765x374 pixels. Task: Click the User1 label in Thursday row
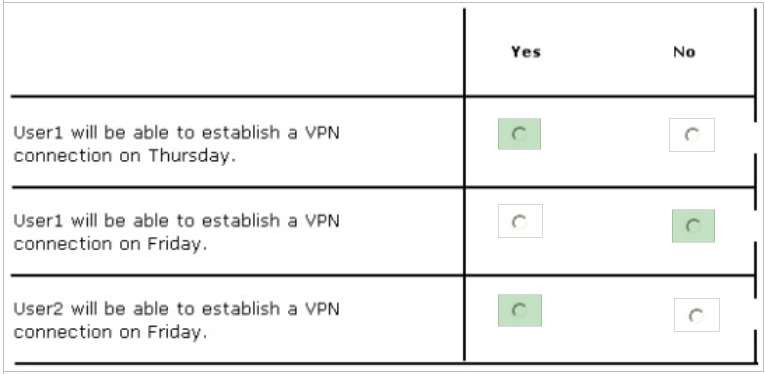(x=38, y=133)
